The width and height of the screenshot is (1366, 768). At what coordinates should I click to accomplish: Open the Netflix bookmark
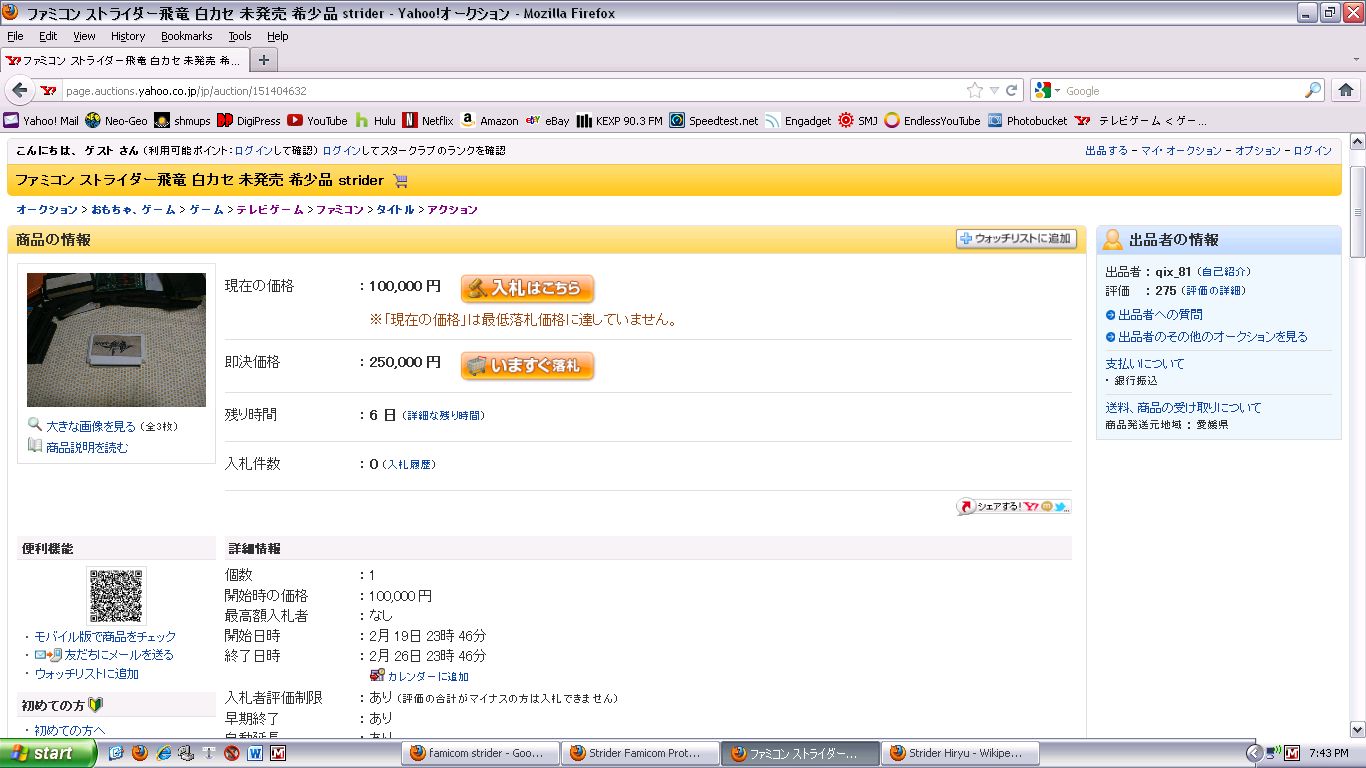pos(428,121)
